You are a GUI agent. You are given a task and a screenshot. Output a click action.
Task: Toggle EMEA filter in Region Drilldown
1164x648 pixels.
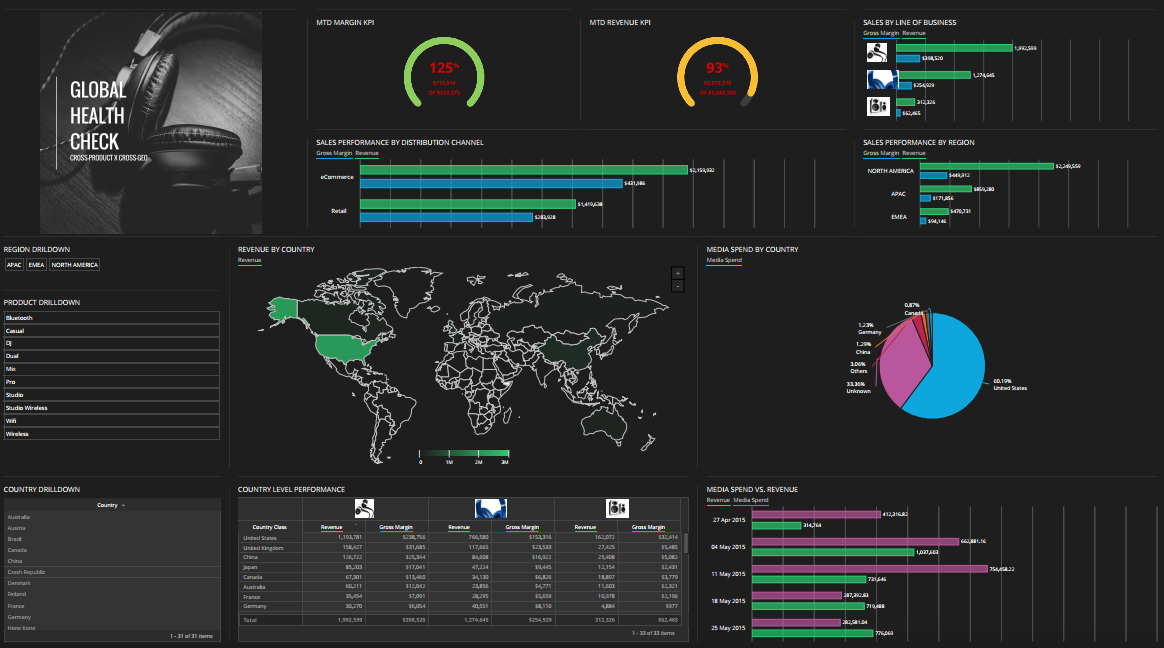(x=37, y=265)
